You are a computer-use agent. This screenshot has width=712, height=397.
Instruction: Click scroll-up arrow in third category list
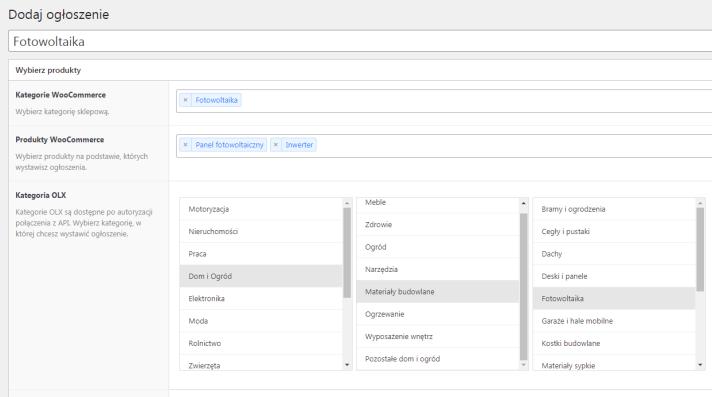click(x=700, y=203)
